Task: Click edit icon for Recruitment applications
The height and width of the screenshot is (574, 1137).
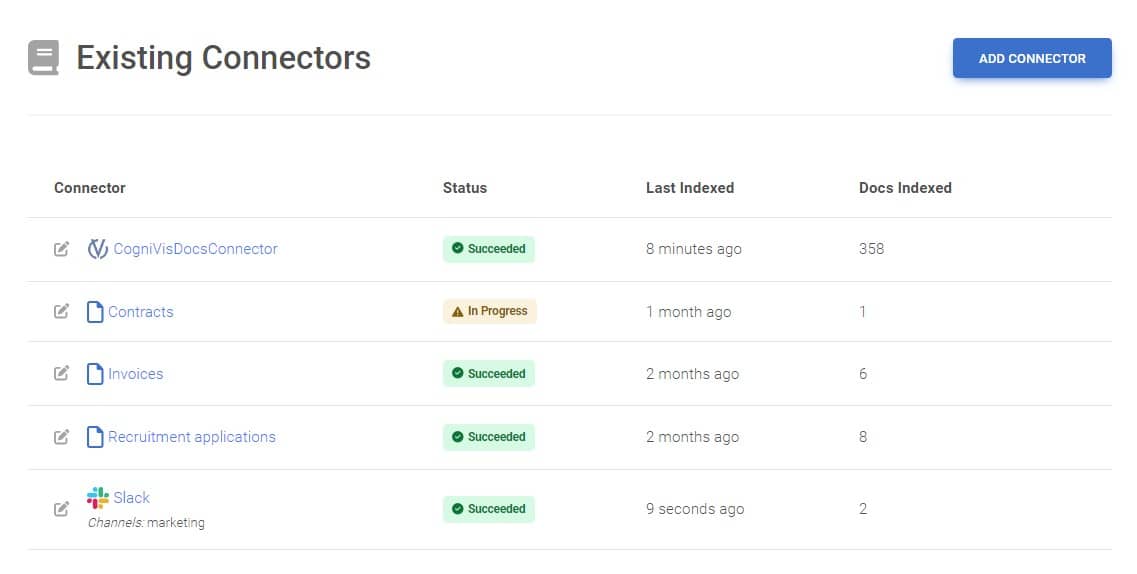Action: click(62, 437)
